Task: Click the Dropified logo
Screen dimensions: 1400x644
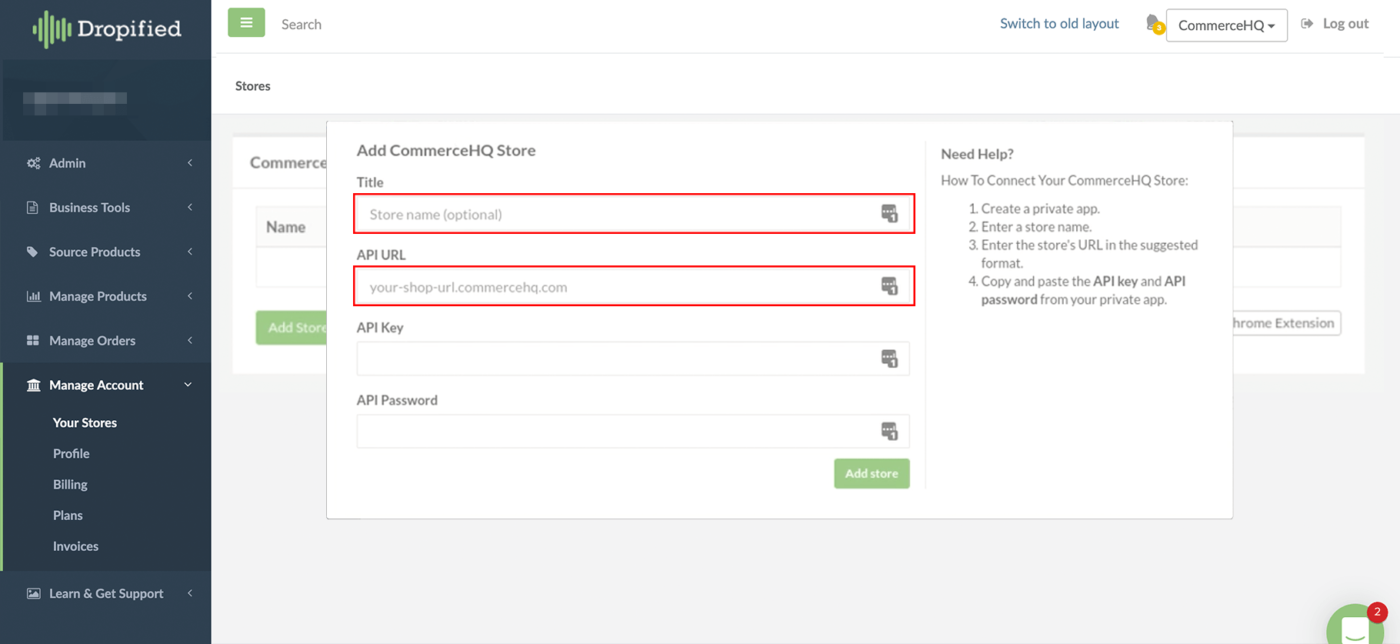Action: (106, 29)
